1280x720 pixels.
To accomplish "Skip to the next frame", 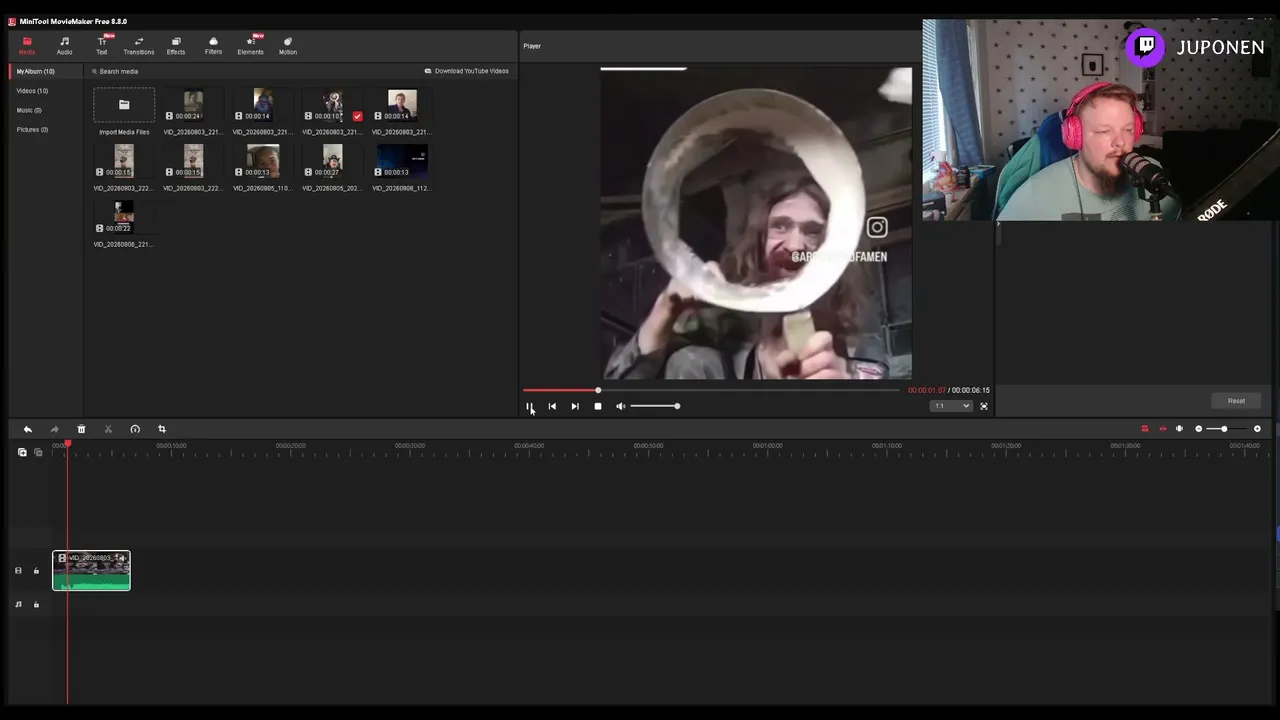I will 575,406.
